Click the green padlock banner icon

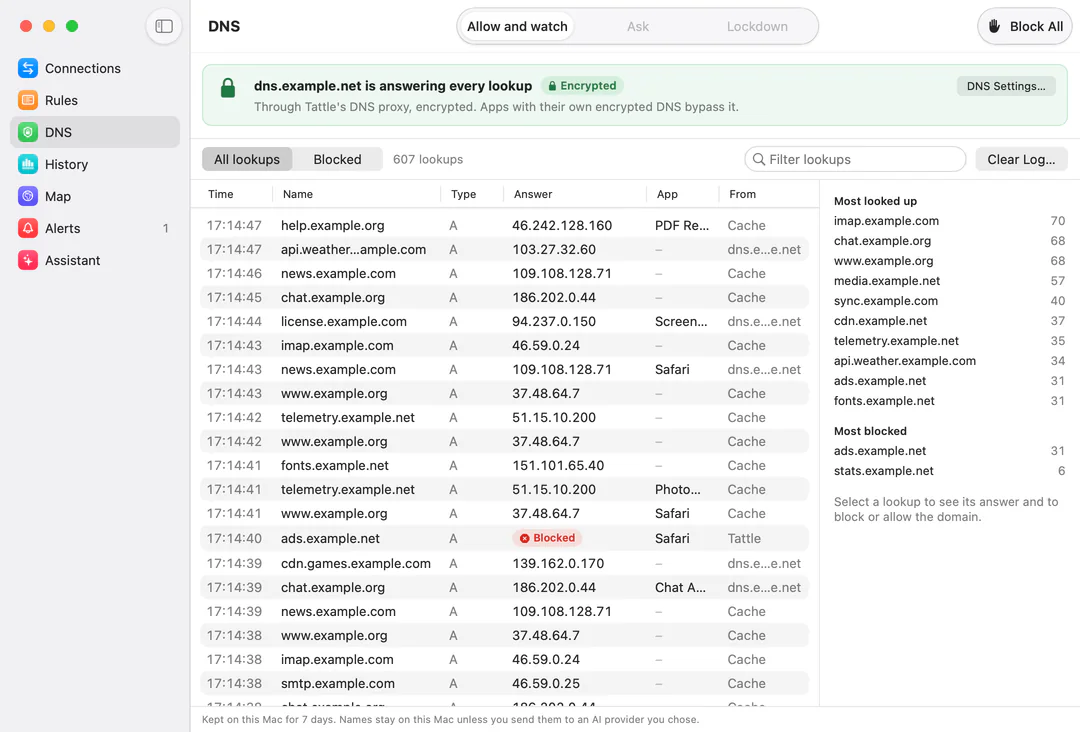(228, 88)
